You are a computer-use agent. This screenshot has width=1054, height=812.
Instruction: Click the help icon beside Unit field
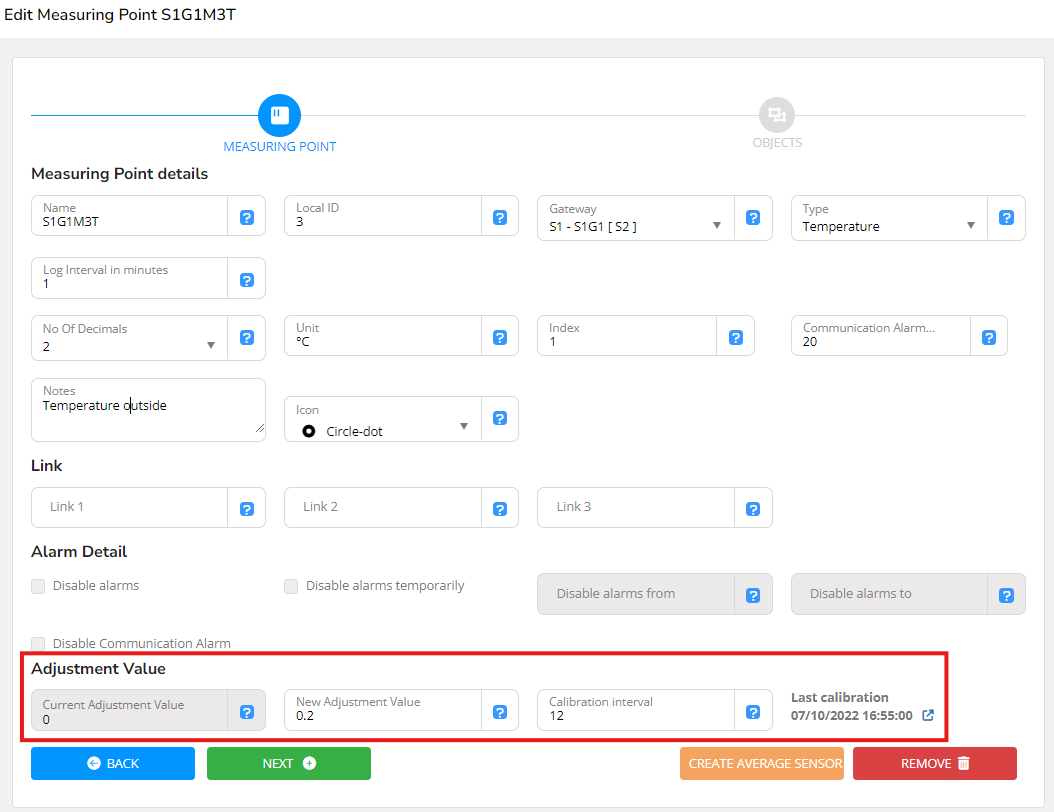500,337
